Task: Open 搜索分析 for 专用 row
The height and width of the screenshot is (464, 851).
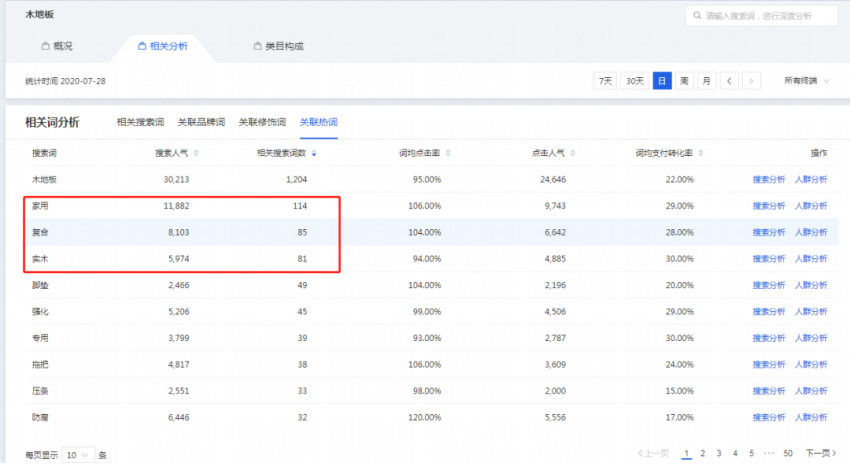Action: point(769,338)
